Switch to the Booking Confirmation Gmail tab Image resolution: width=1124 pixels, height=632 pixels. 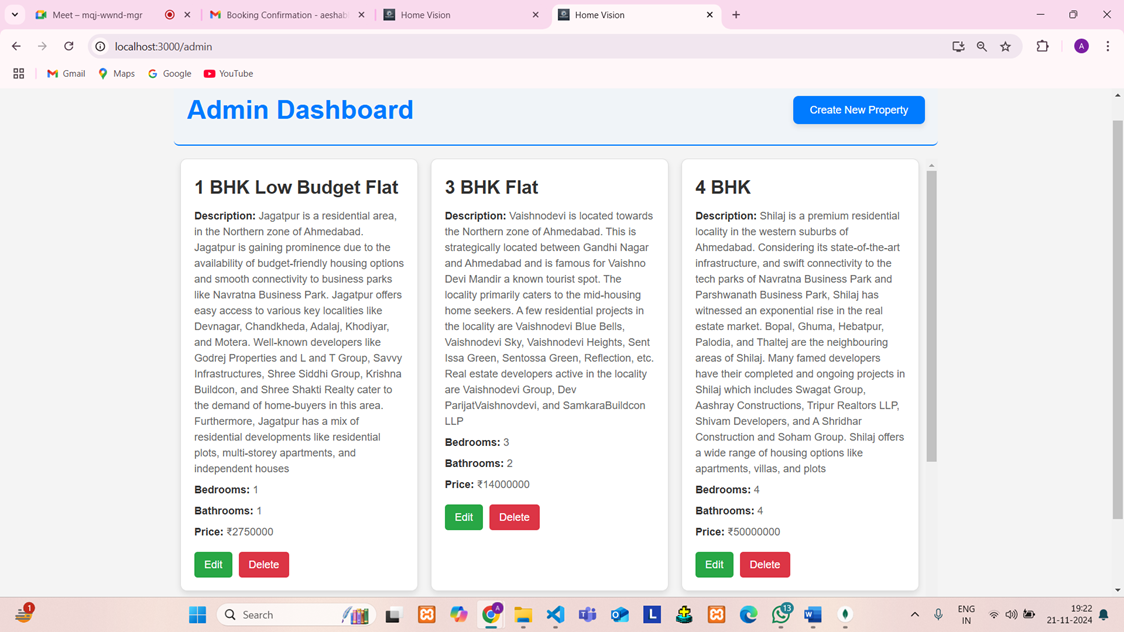tap(285, 15)
